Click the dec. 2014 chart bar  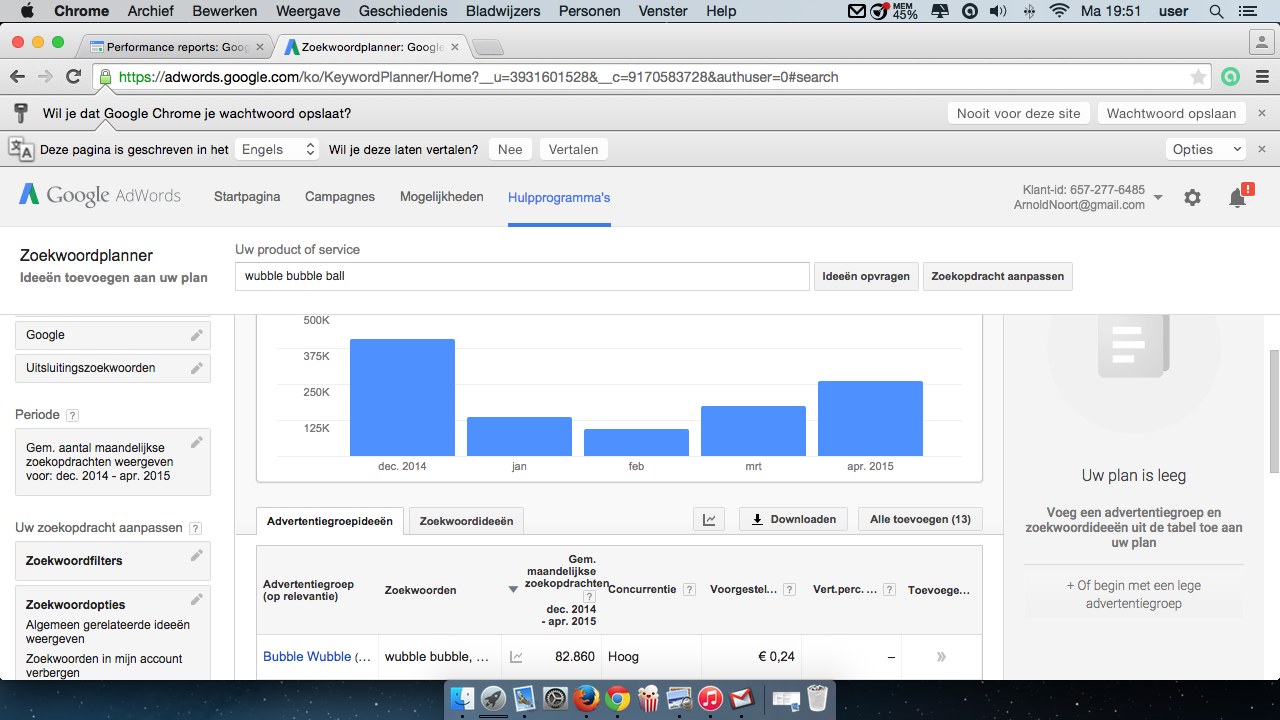pos(402,398)
